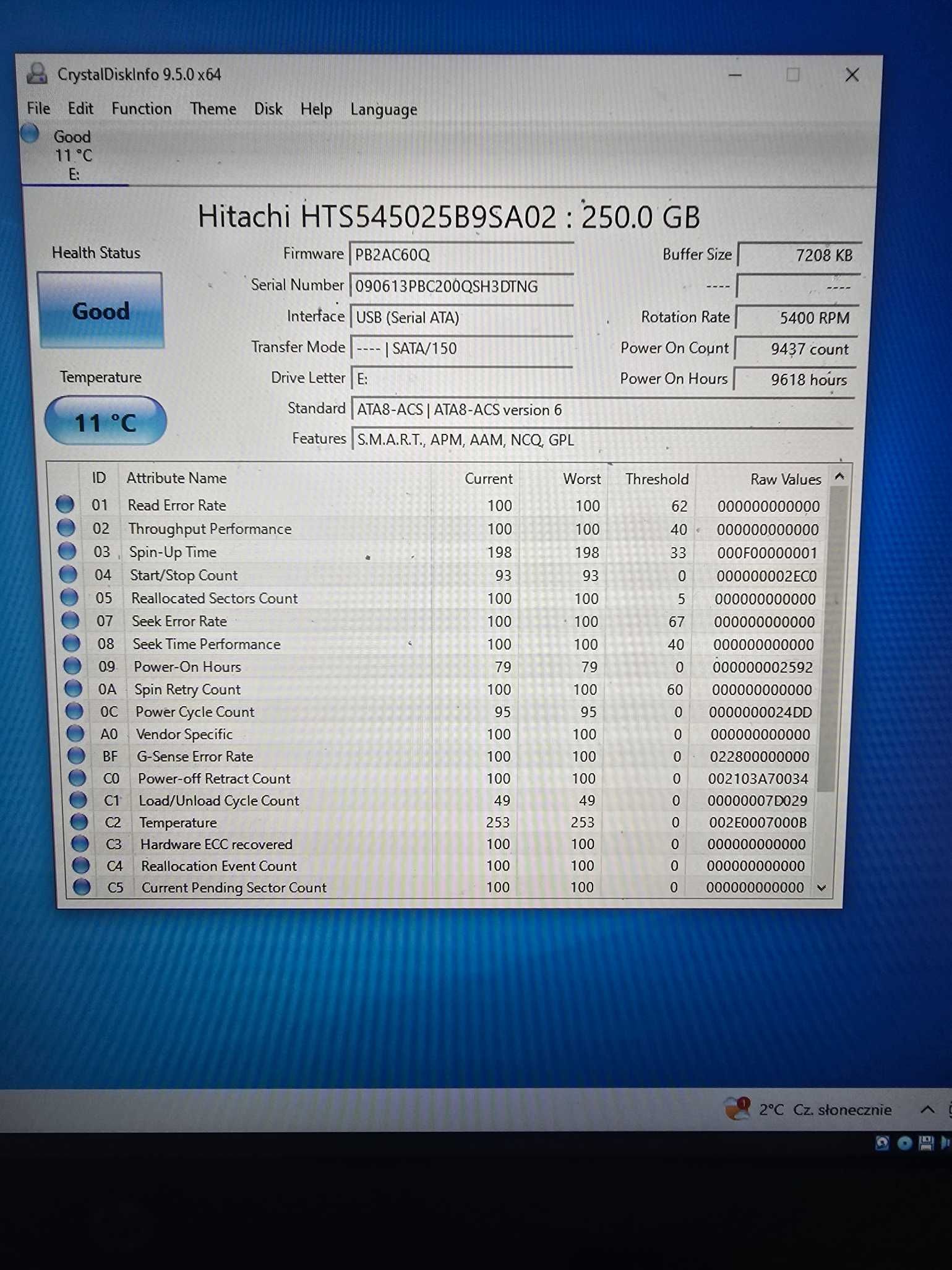
Task: Click status circle for Spin Retry Count
Action: coord(74,688)
